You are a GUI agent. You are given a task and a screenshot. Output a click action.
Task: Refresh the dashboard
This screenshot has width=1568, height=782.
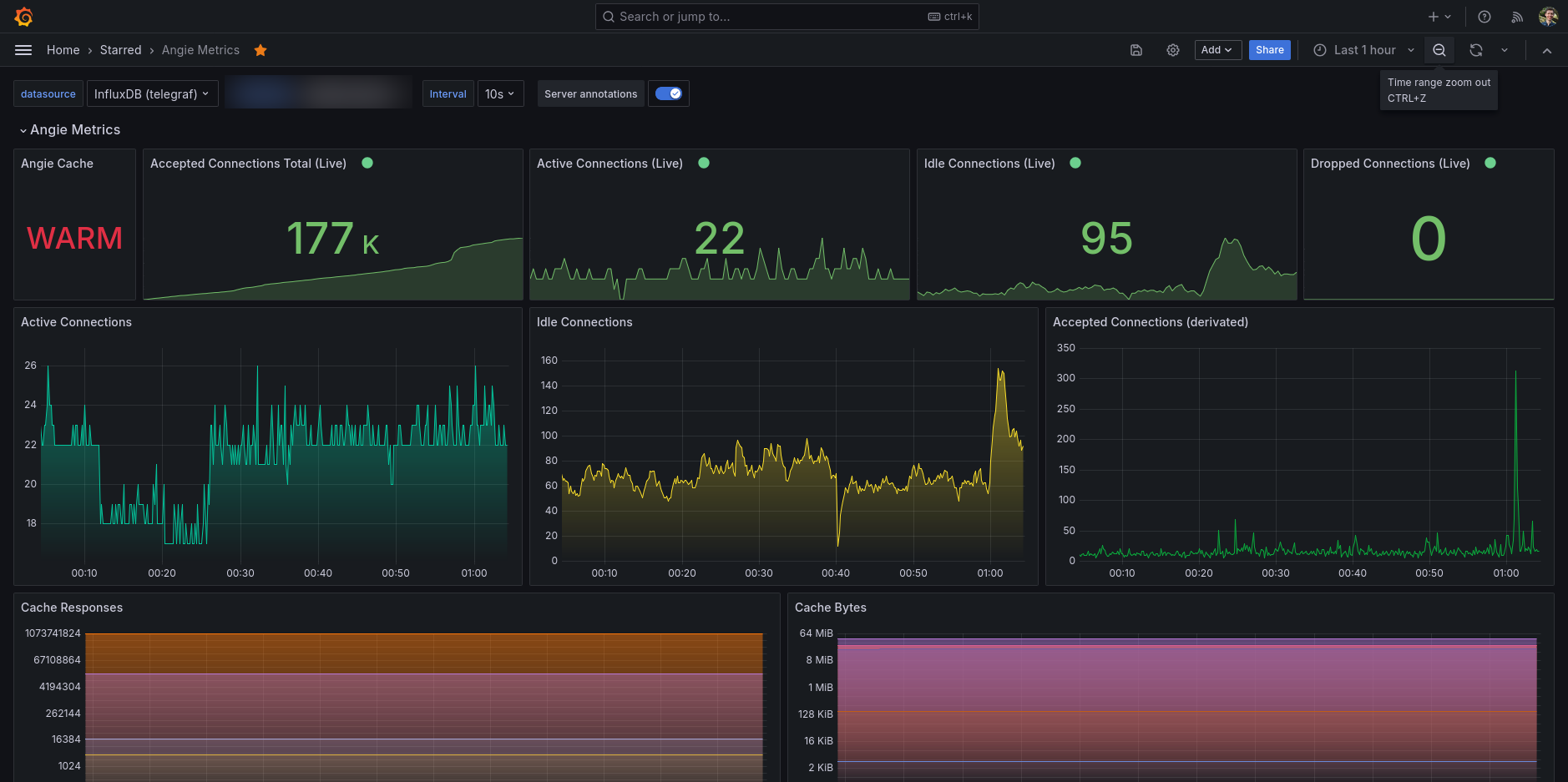click(1476, 50)
